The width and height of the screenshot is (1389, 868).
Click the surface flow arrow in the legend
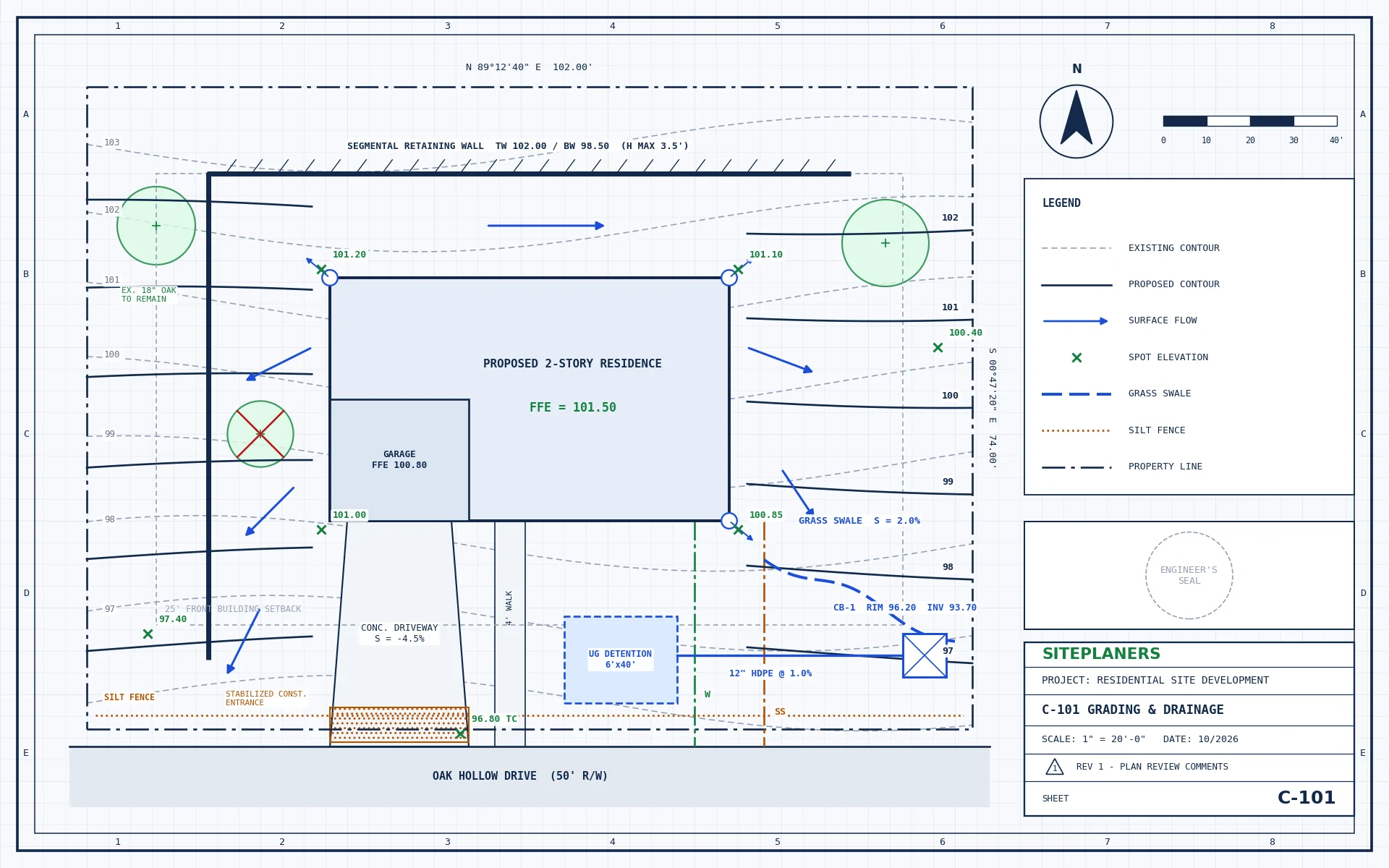[x=1076, y=321]
